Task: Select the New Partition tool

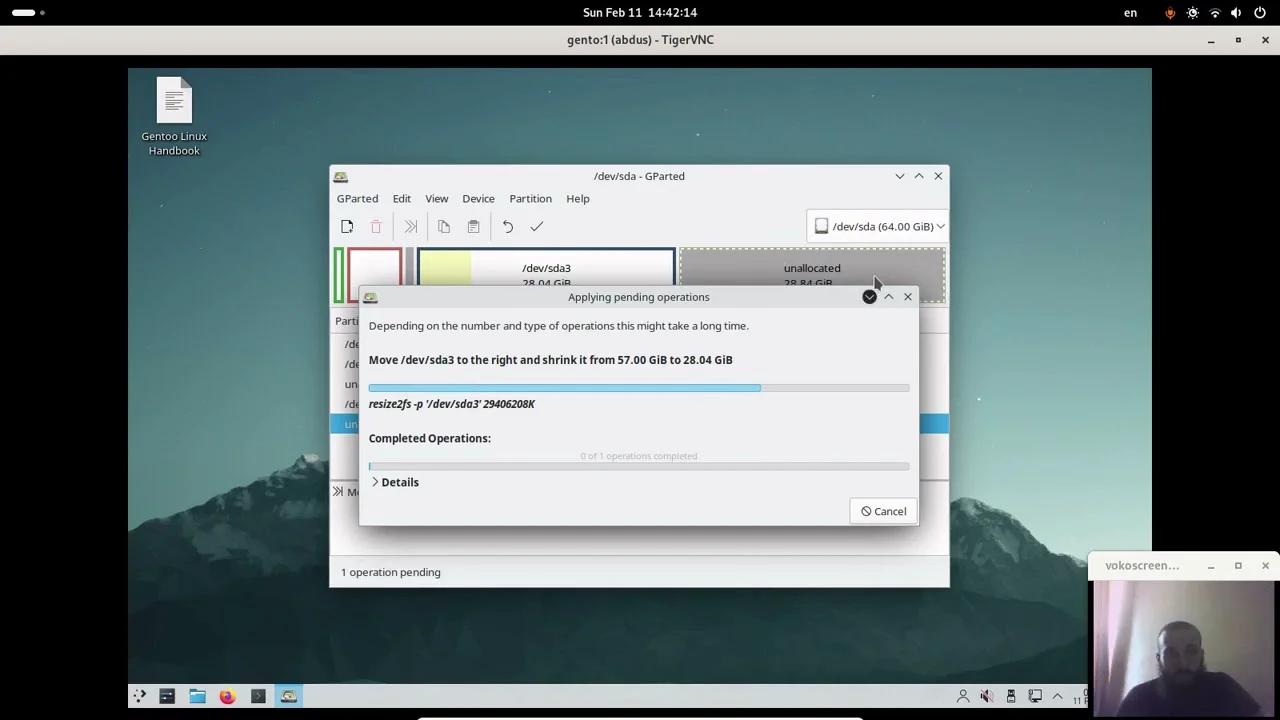Action: [x=347, y=226]
